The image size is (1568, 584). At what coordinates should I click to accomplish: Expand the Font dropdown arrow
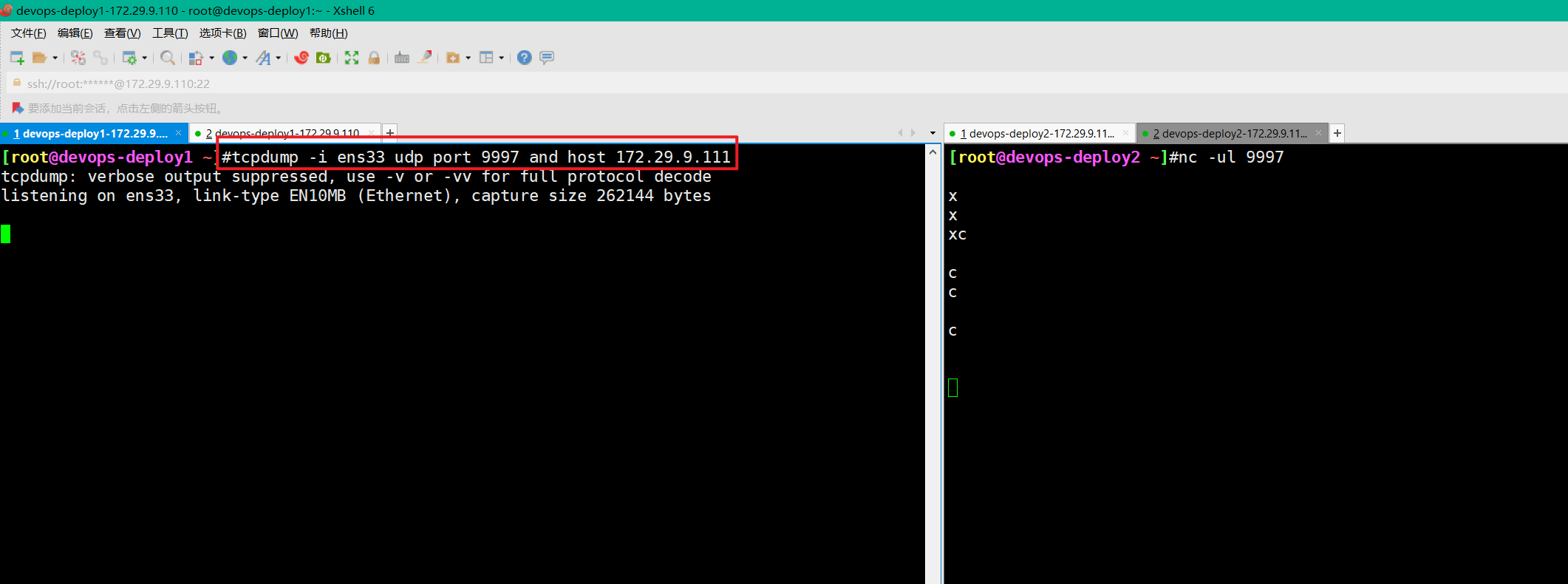278,58
